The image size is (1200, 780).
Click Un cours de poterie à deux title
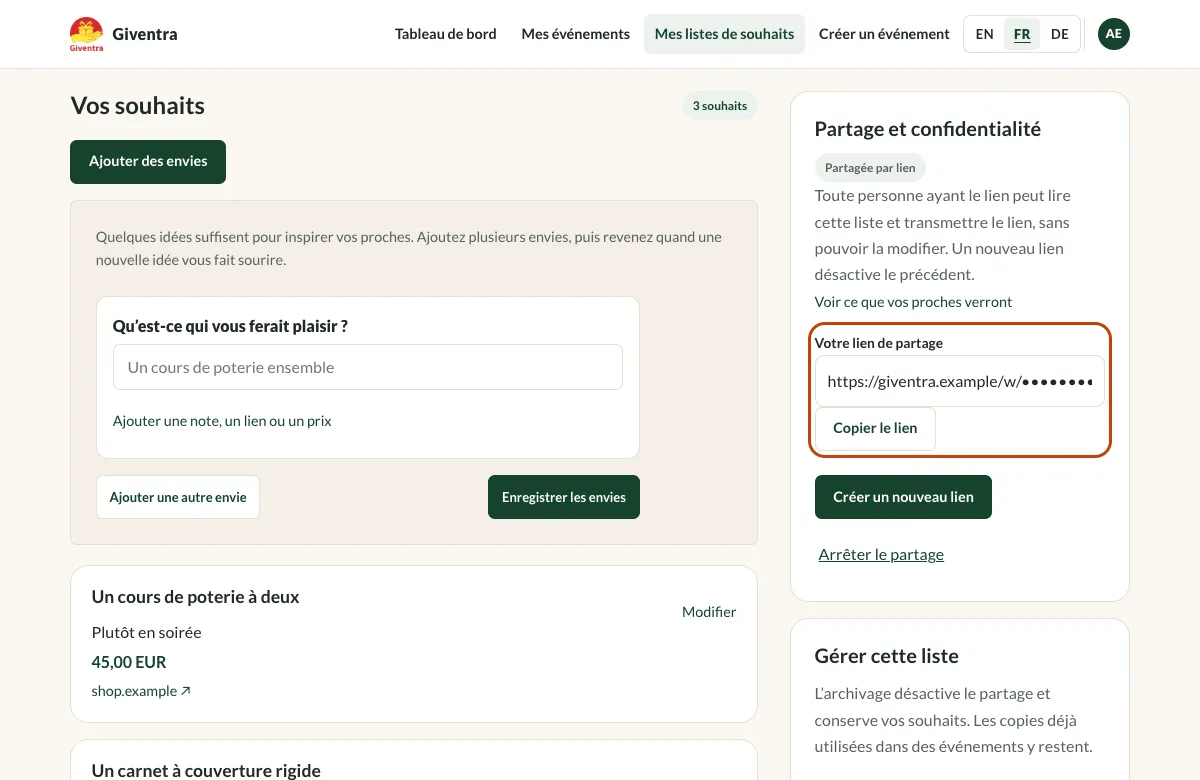tap(195, 597)
